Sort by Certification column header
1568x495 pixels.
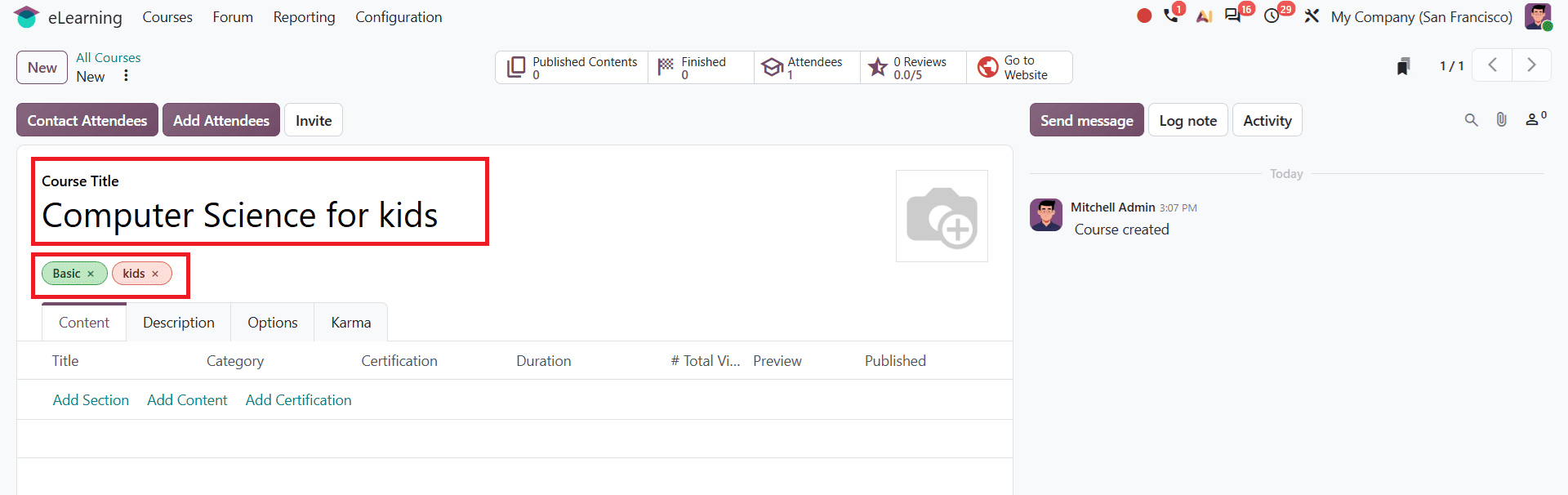click(399, 361)
